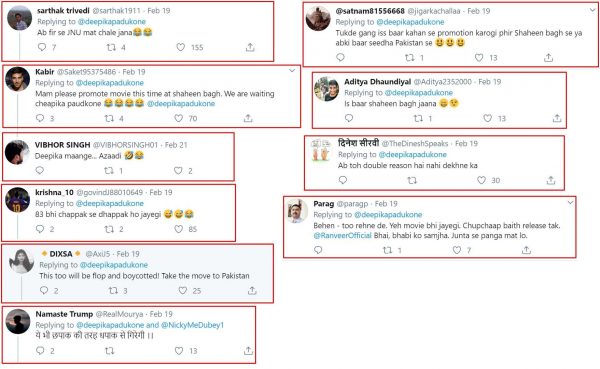View sarthak trivedi's profile picture
This screenshot has width=600, height=369.
coord(19,18)
